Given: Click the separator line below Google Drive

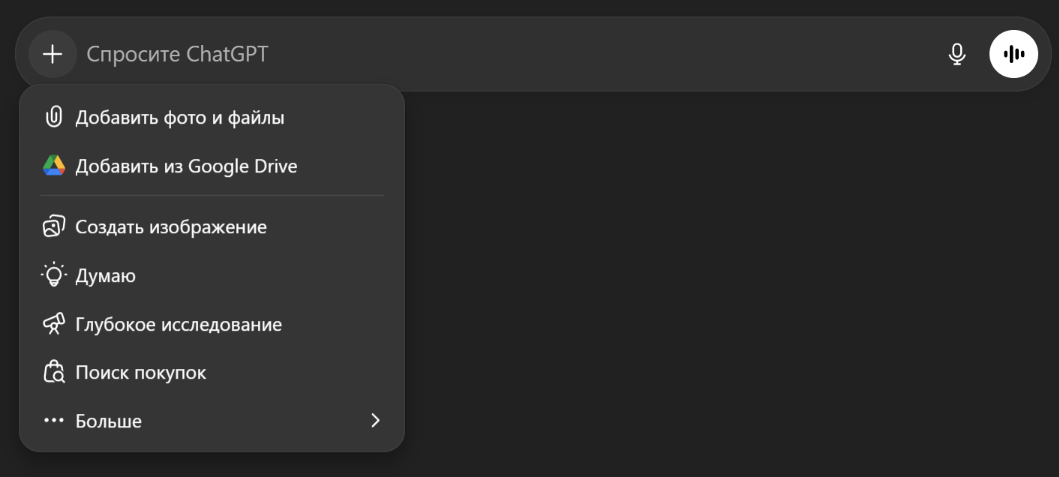Looking at the screenshot, I should (212, 196).
